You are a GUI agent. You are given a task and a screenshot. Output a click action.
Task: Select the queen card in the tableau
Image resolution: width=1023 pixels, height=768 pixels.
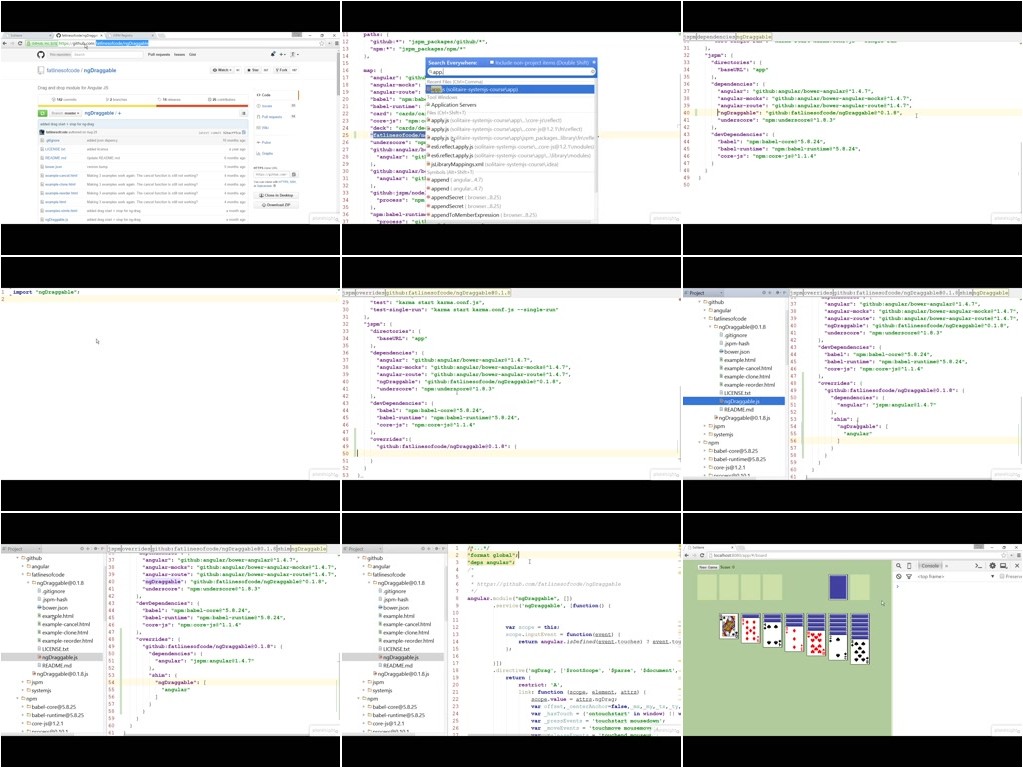click(x=729, y=626)
